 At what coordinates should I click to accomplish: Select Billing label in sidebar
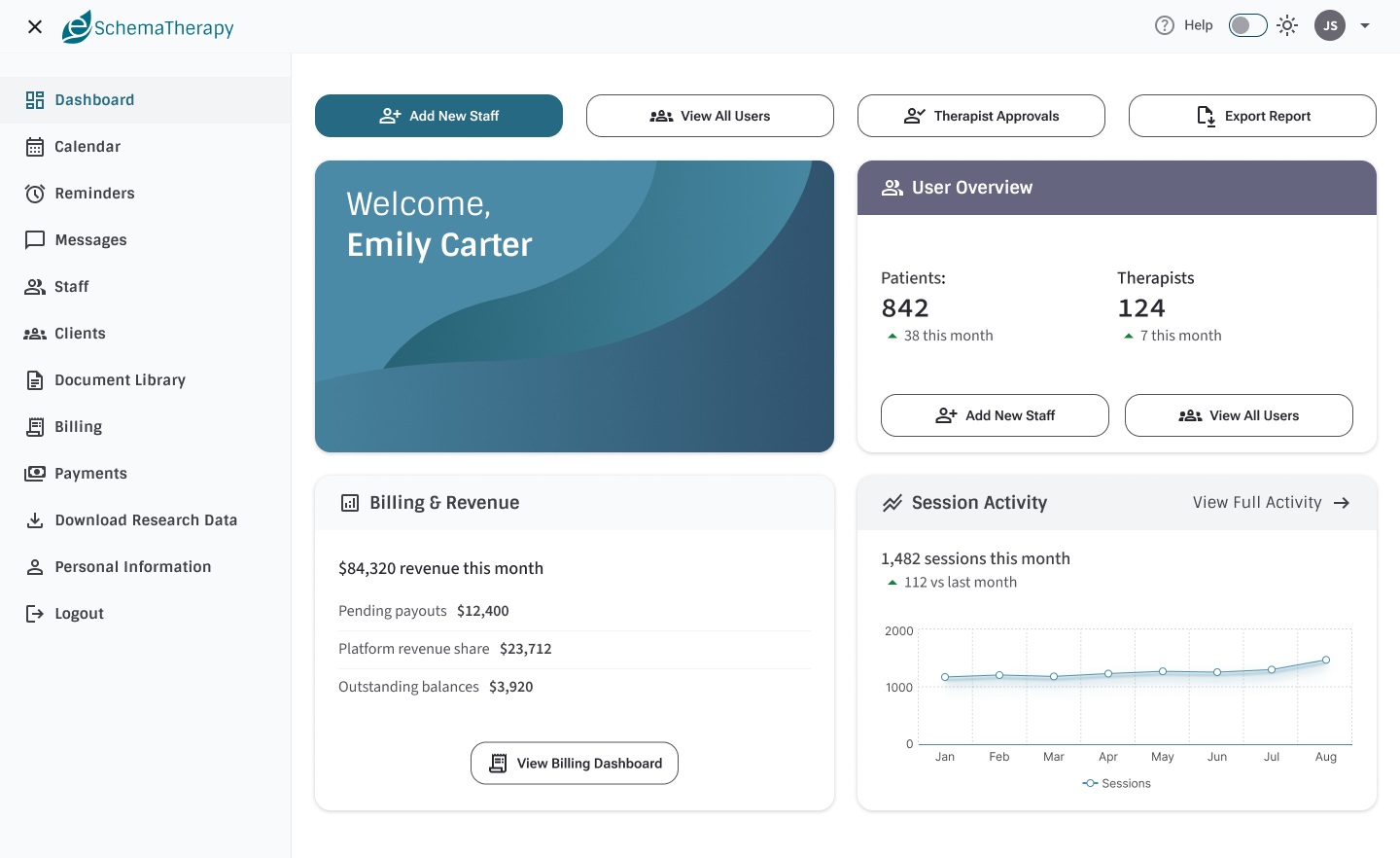click(79, 427)
